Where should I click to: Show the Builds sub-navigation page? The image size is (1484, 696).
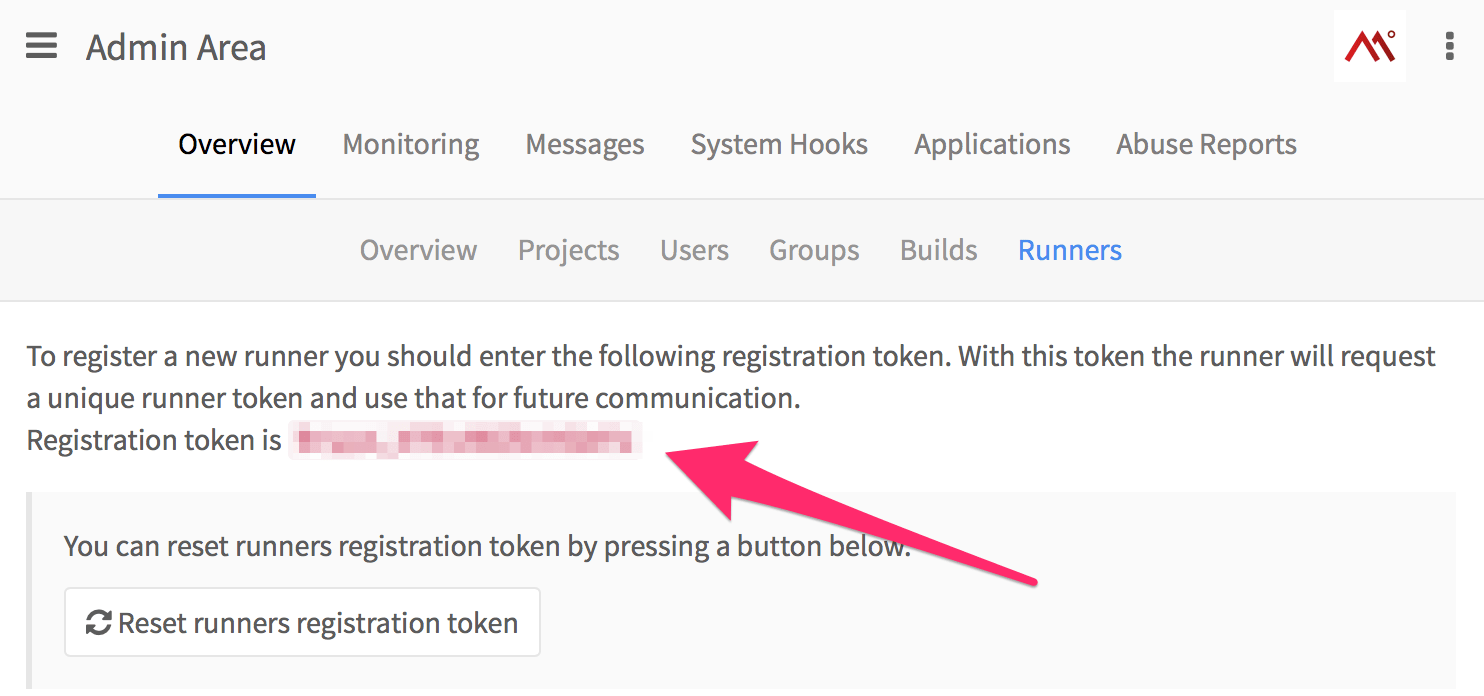click(x=939, y=250)
